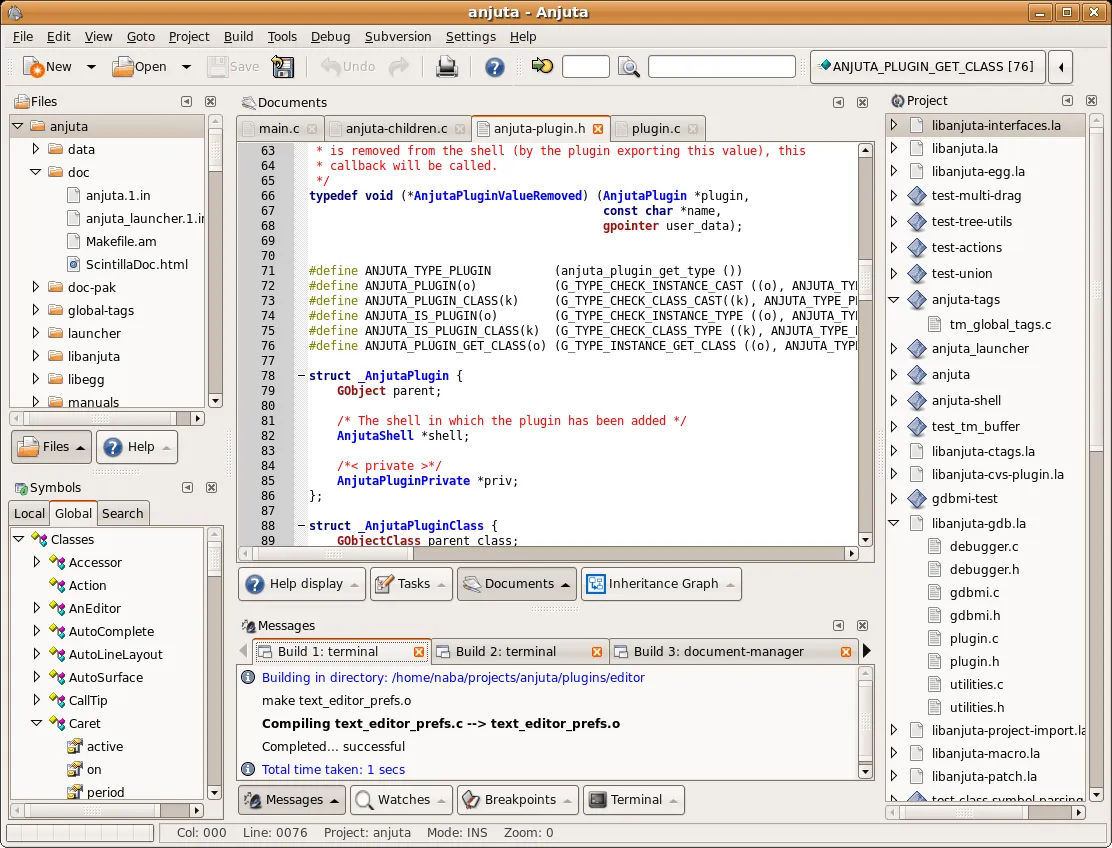Open a file with the Open toolbar icon
1112x848 pixels.
click(x=124, y=66)
